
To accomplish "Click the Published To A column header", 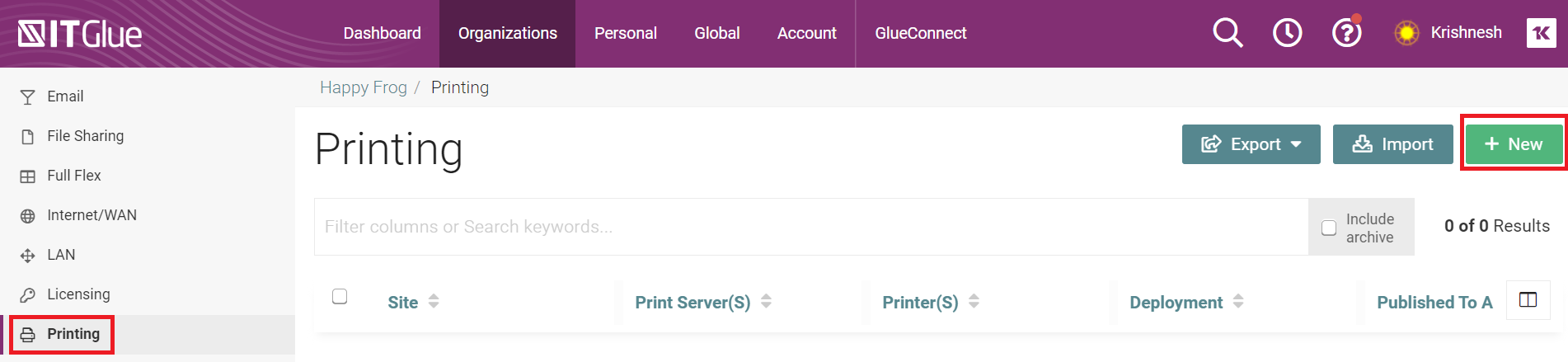I will (x=1434, y=303).
